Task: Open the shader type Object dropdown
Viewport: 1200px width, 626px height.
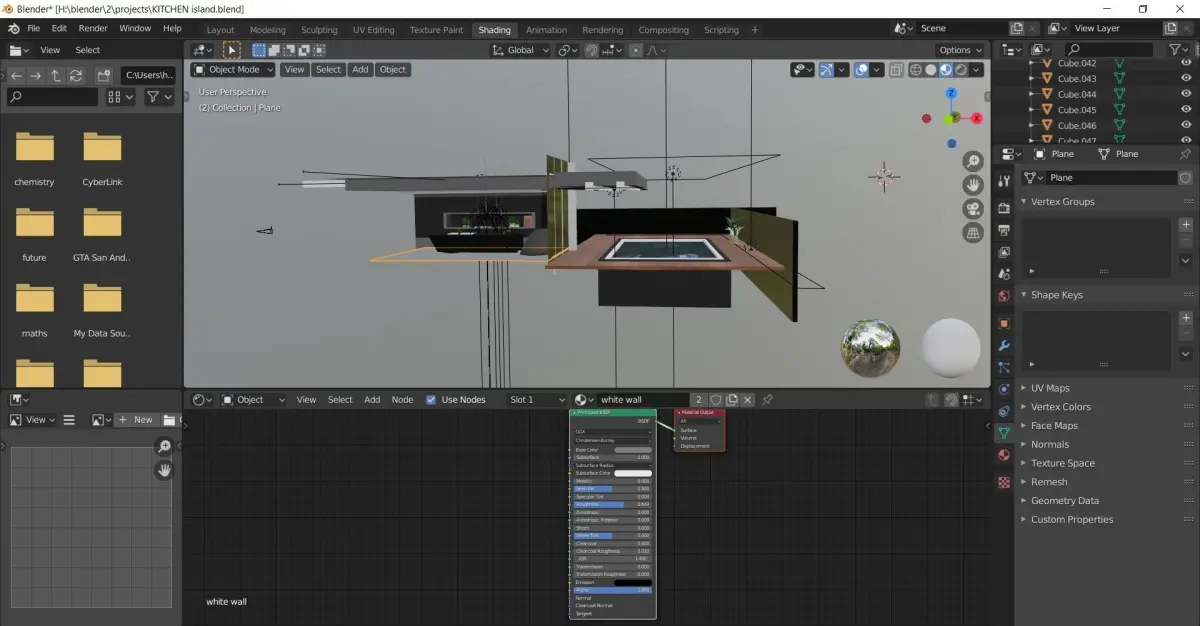Action: click(254, 400)
